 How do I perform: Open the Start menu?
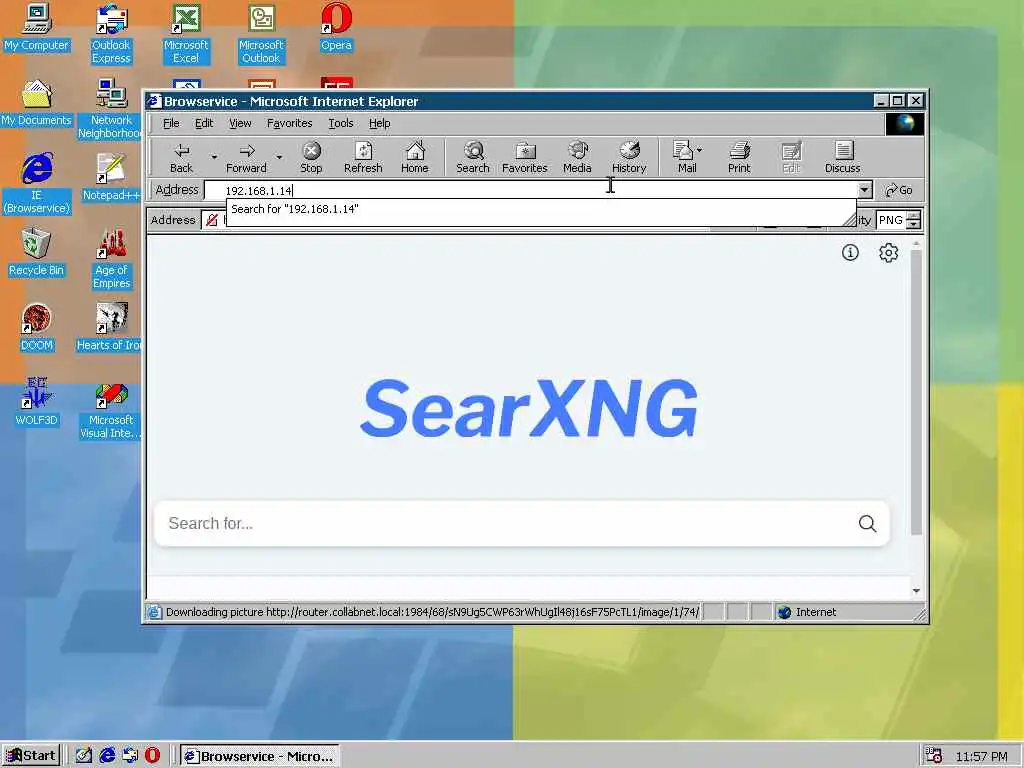[x=31, y=756]
